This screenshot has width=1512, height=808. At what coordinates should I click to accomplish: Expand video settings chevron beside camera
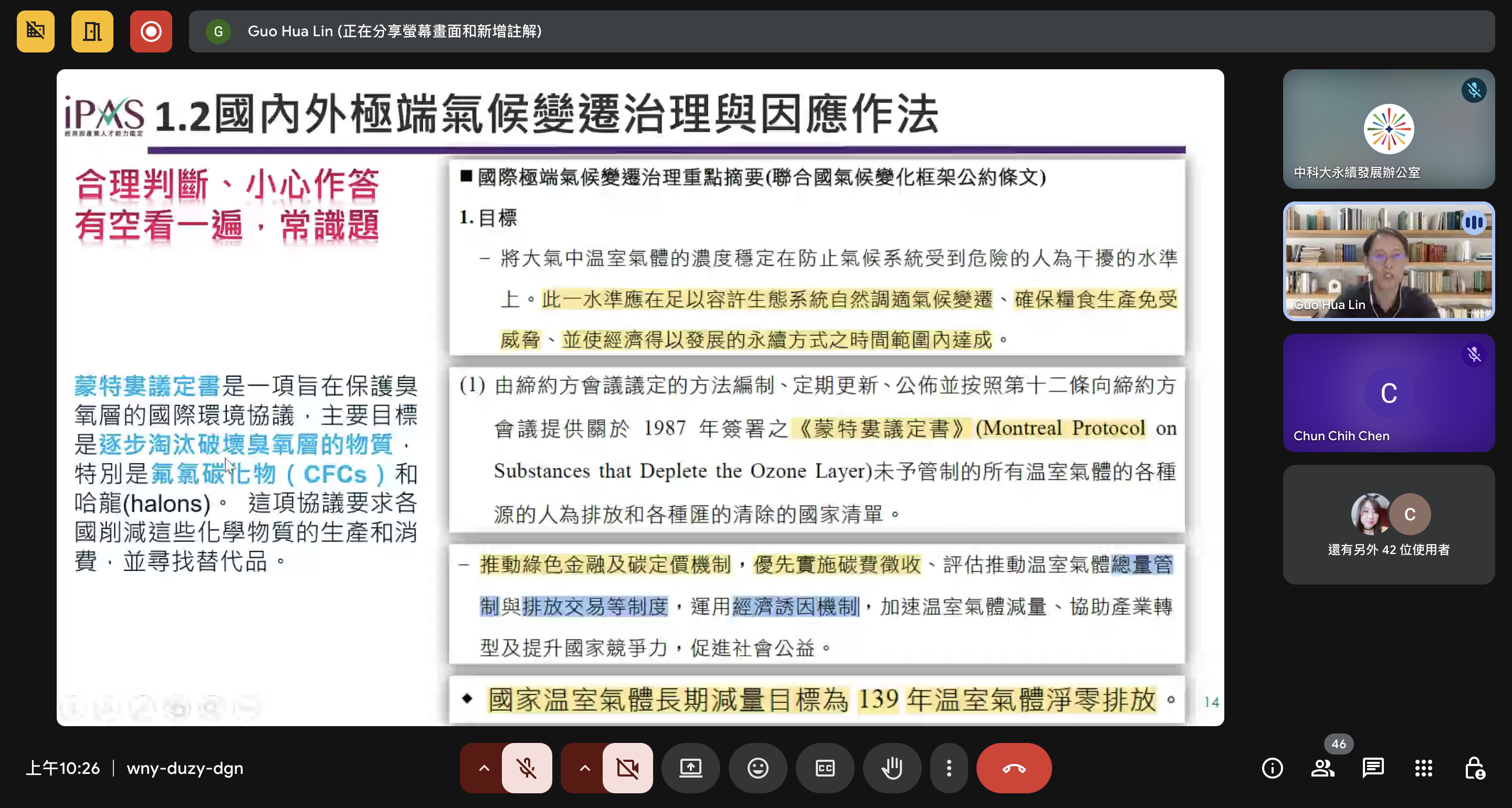point(585,768)
